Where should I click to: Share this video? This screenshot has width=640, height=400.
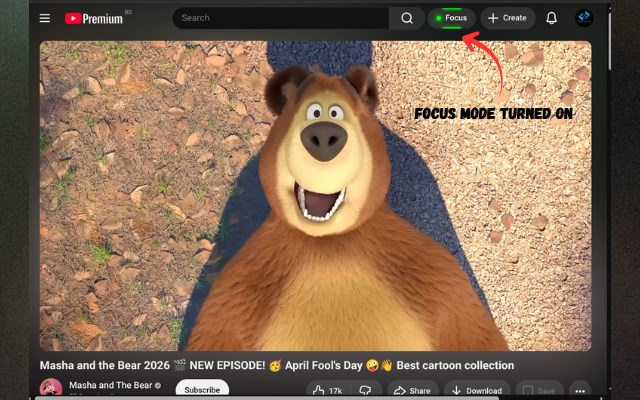(412, 390)
